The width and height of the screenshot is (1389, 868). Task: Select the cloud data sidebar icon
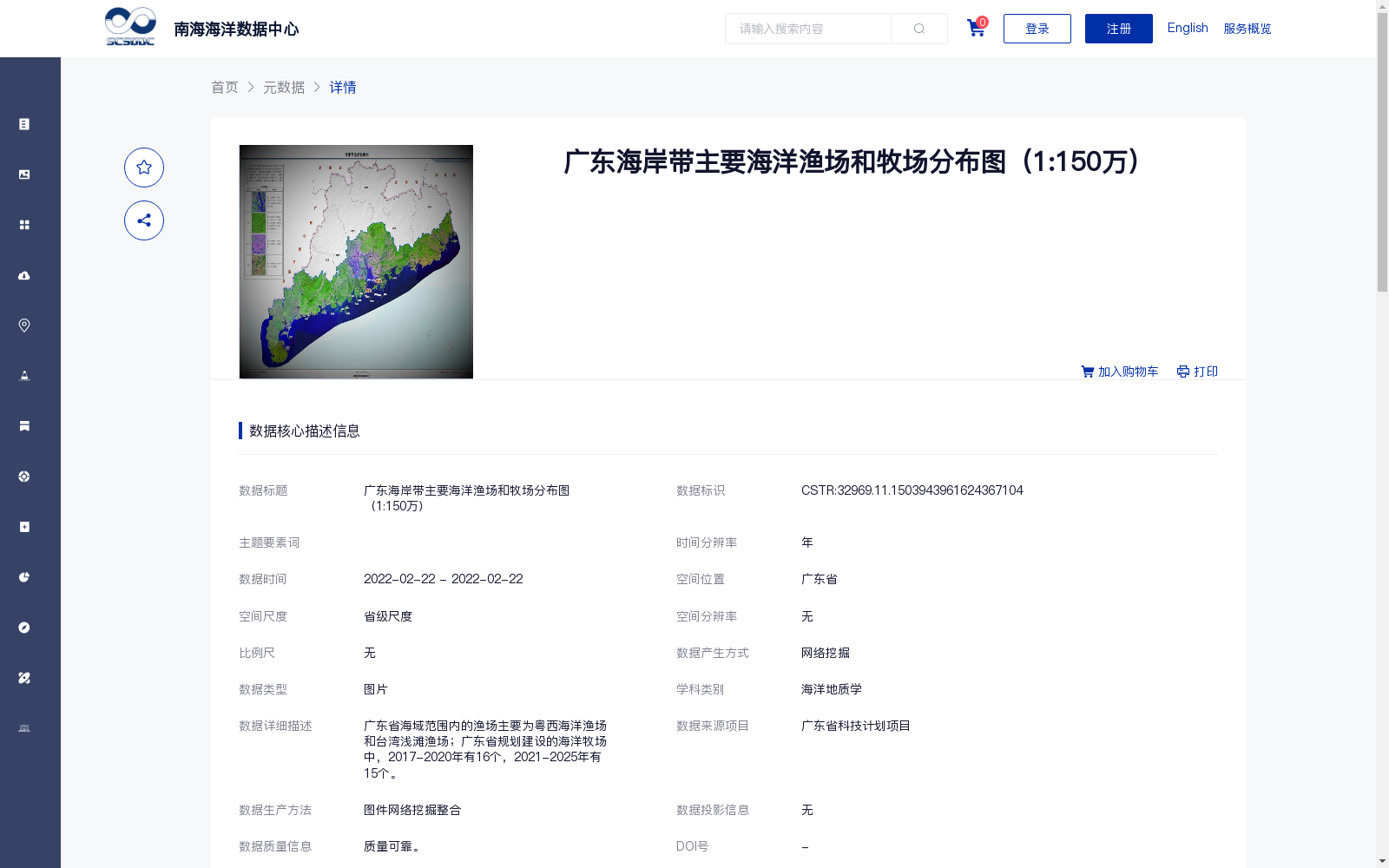pyautogui.click(x=23, y=275)
